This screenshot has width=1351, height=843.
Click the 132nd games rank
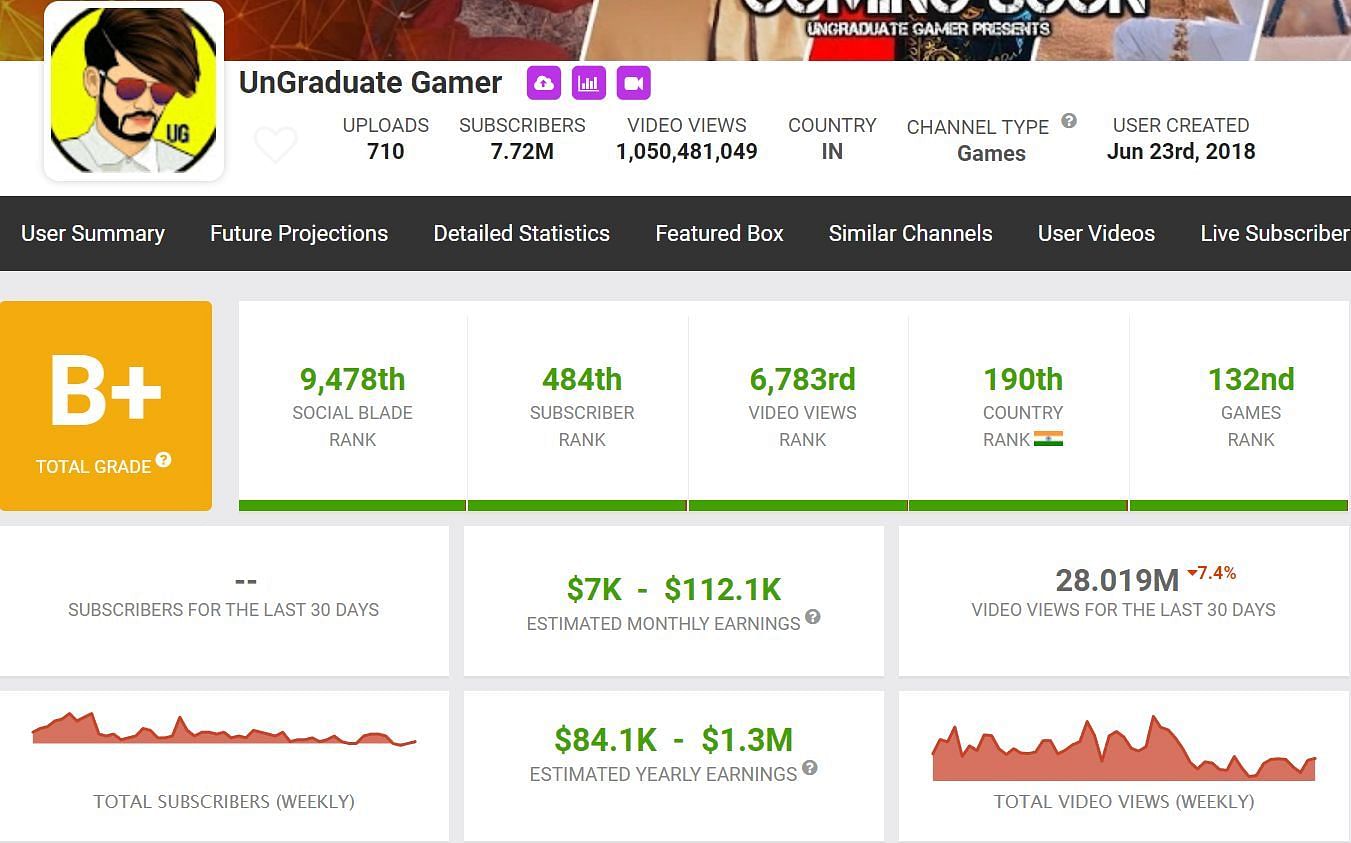pyautogui.click(x=1251, y=380)
